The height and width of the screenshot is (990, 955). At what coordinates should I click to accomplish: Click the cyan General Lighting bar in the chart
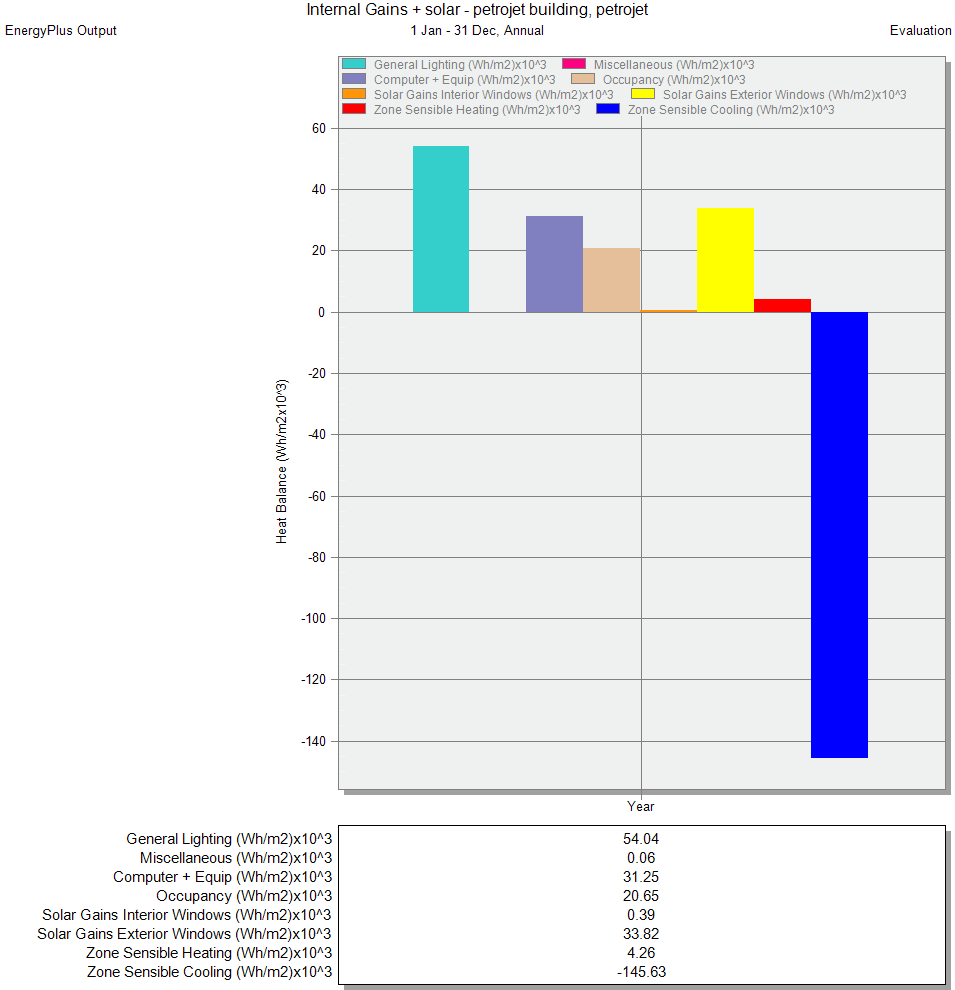[x=441, y=229]
